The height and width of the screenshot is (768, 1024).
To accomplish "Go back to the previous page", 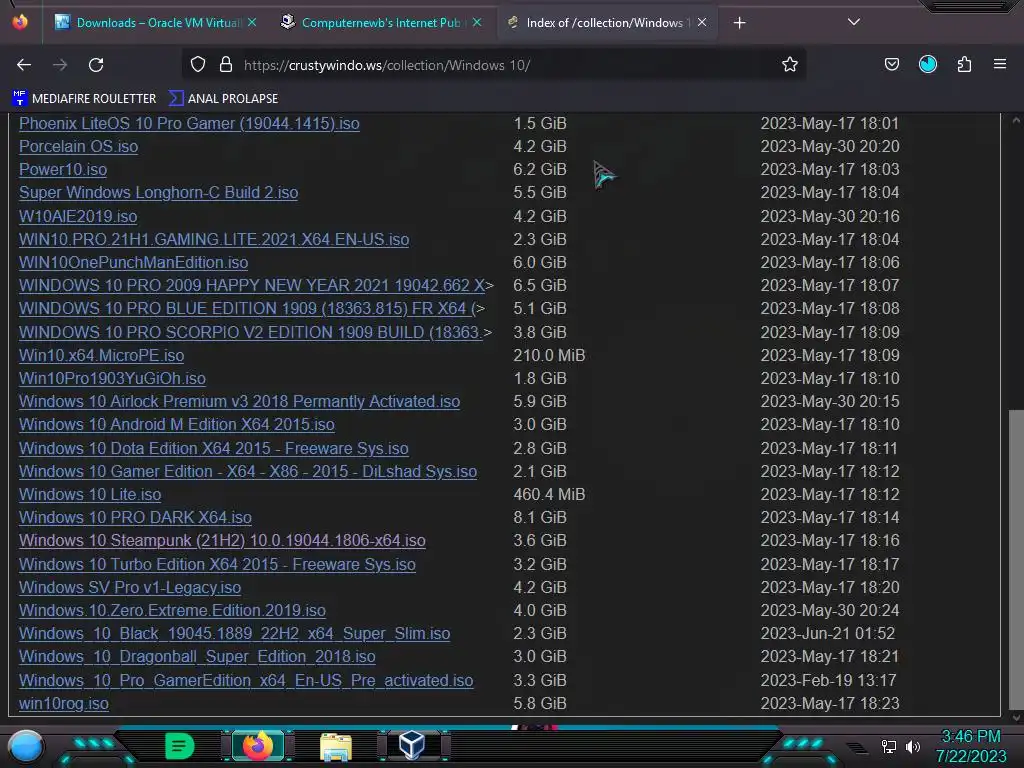I will (24, 65).
